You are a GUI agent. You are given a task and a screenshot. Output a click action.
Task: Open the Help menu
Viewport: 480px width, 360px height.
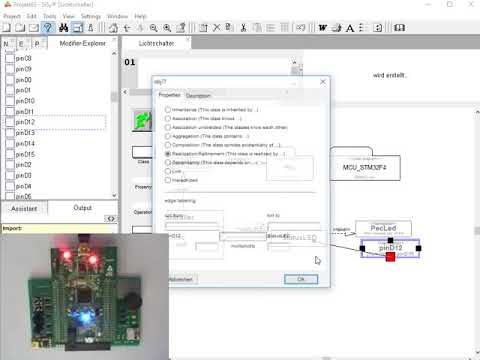[x=140, y=16]
